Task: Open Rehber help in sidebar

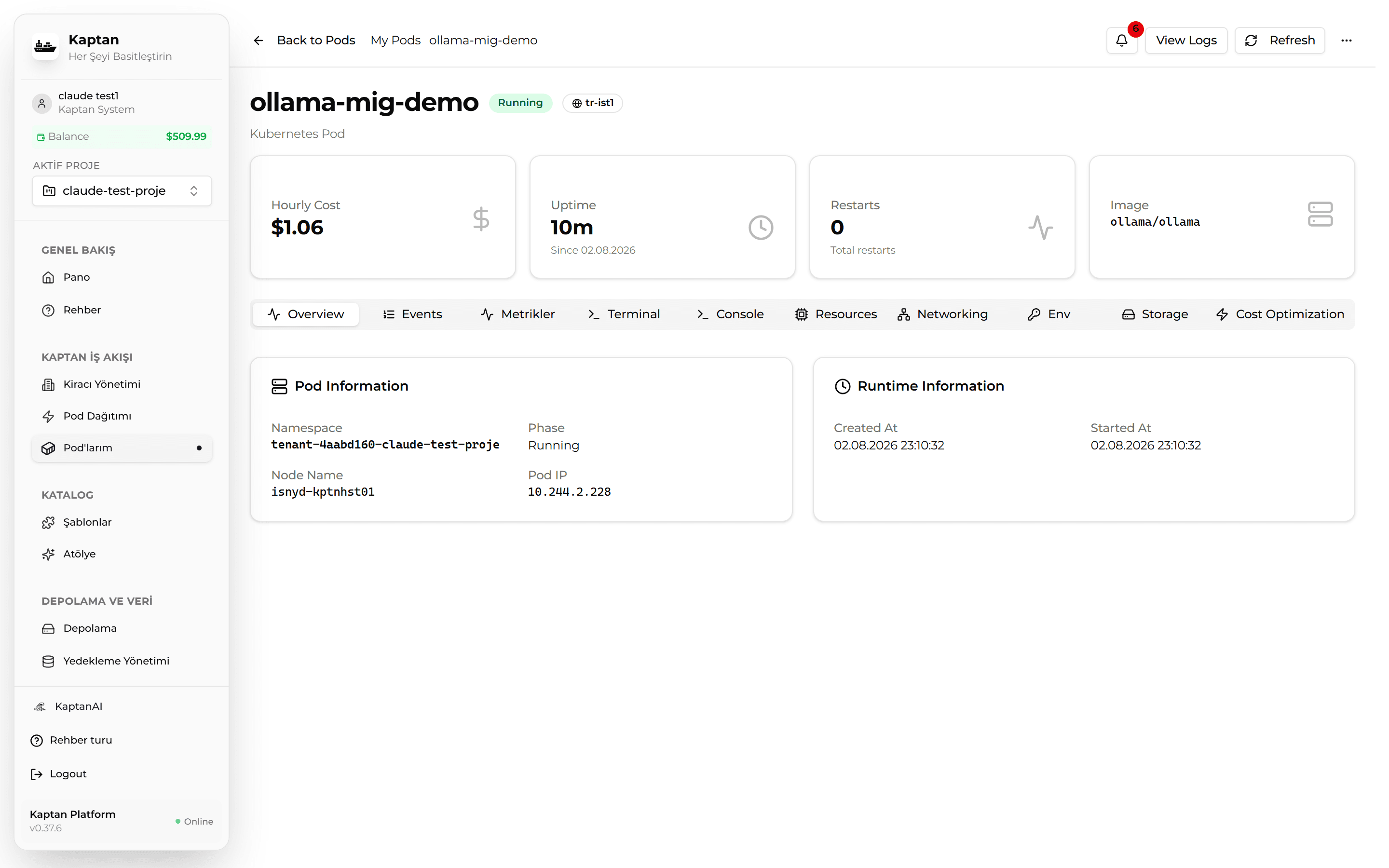Action: click(x=122, y=310)
